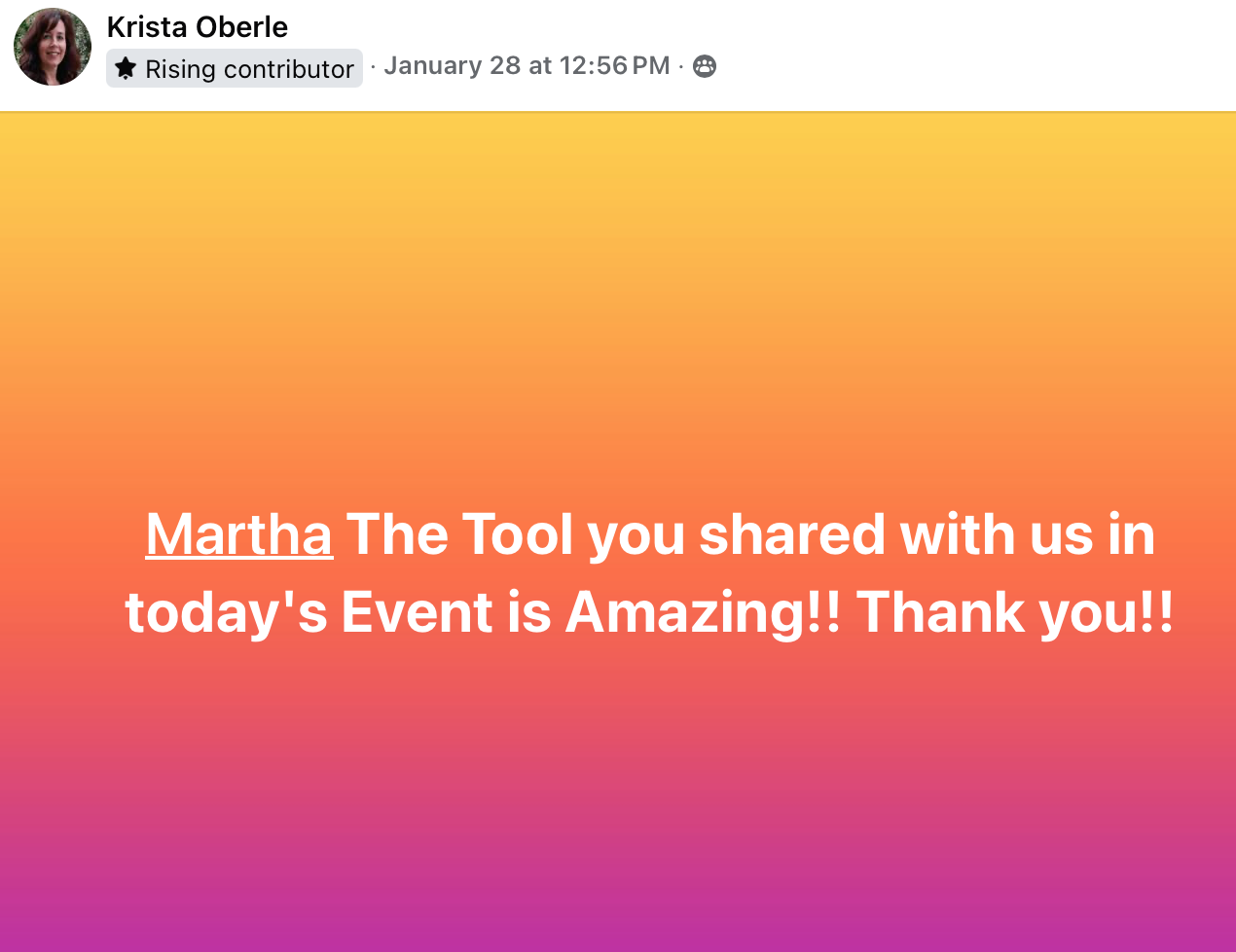The height and width of the screenshot is (952, 1236).
Task: Open the Krista Oberle name link
Action: 198,26
